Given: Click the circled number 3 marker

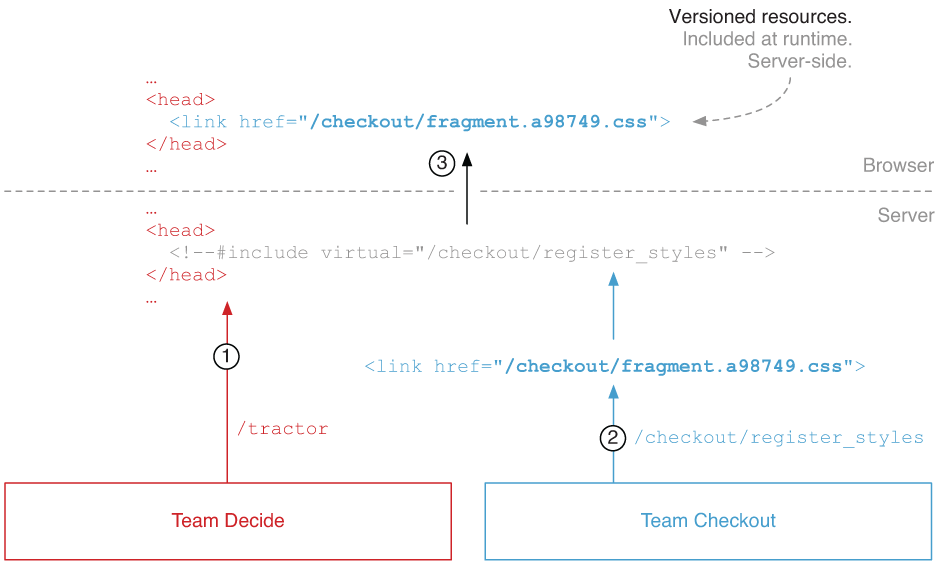Looking at the screenshot, I should [x=442, y=163].
